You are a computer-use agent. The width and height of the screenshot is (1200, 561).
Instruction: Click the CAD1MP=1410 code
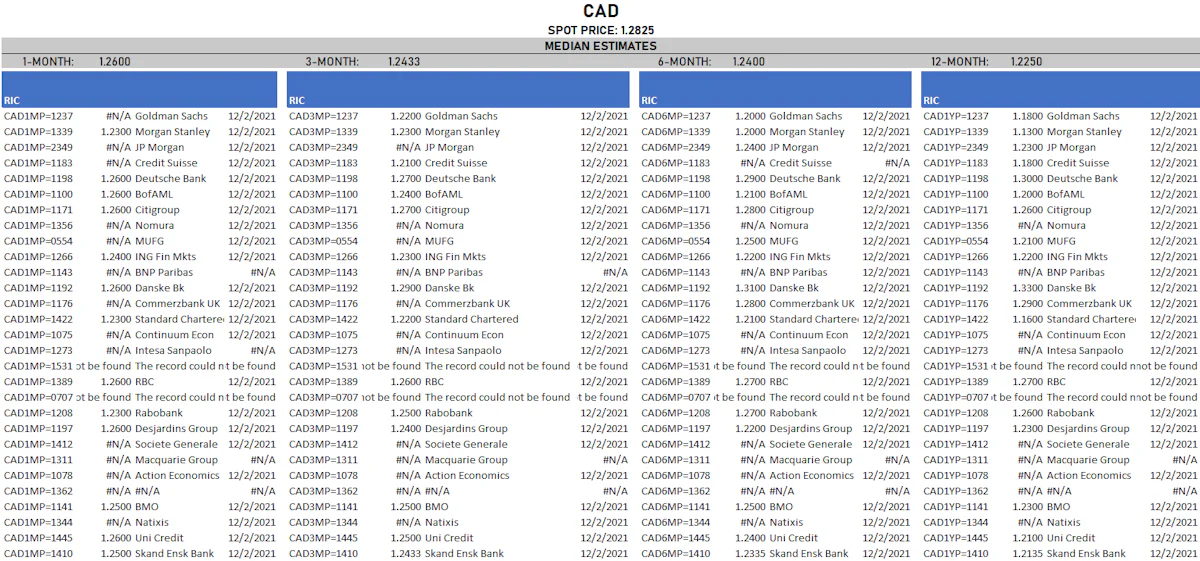click(39, 554)
